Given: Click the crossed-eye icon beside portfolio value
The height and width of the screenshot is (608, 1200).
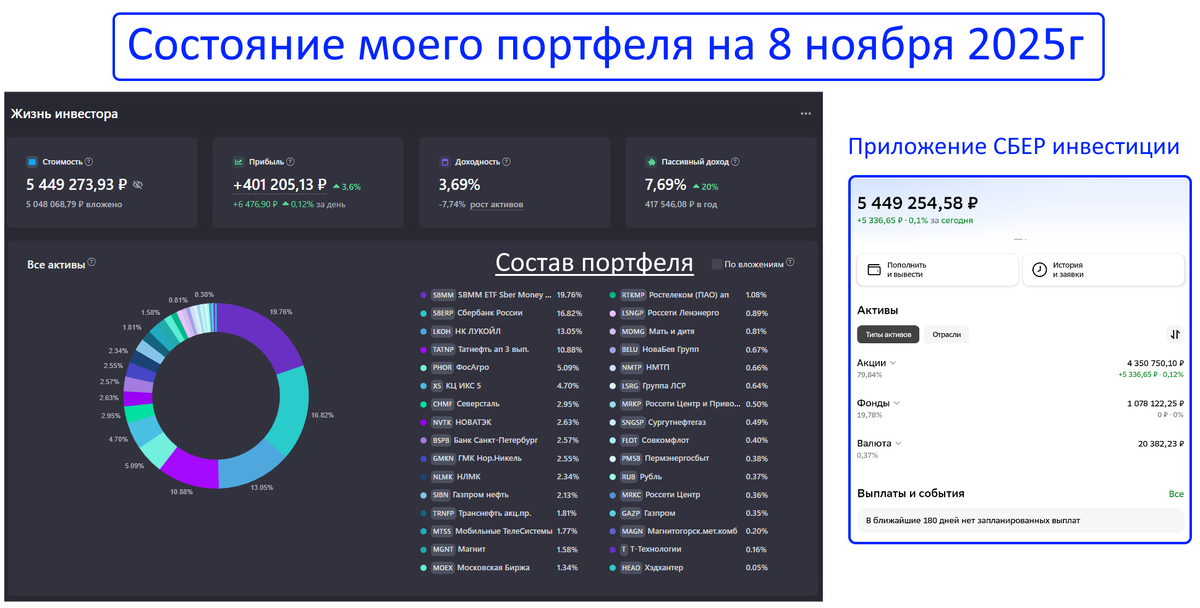Looking at the screenshot, I should click(x=138, y=185).
